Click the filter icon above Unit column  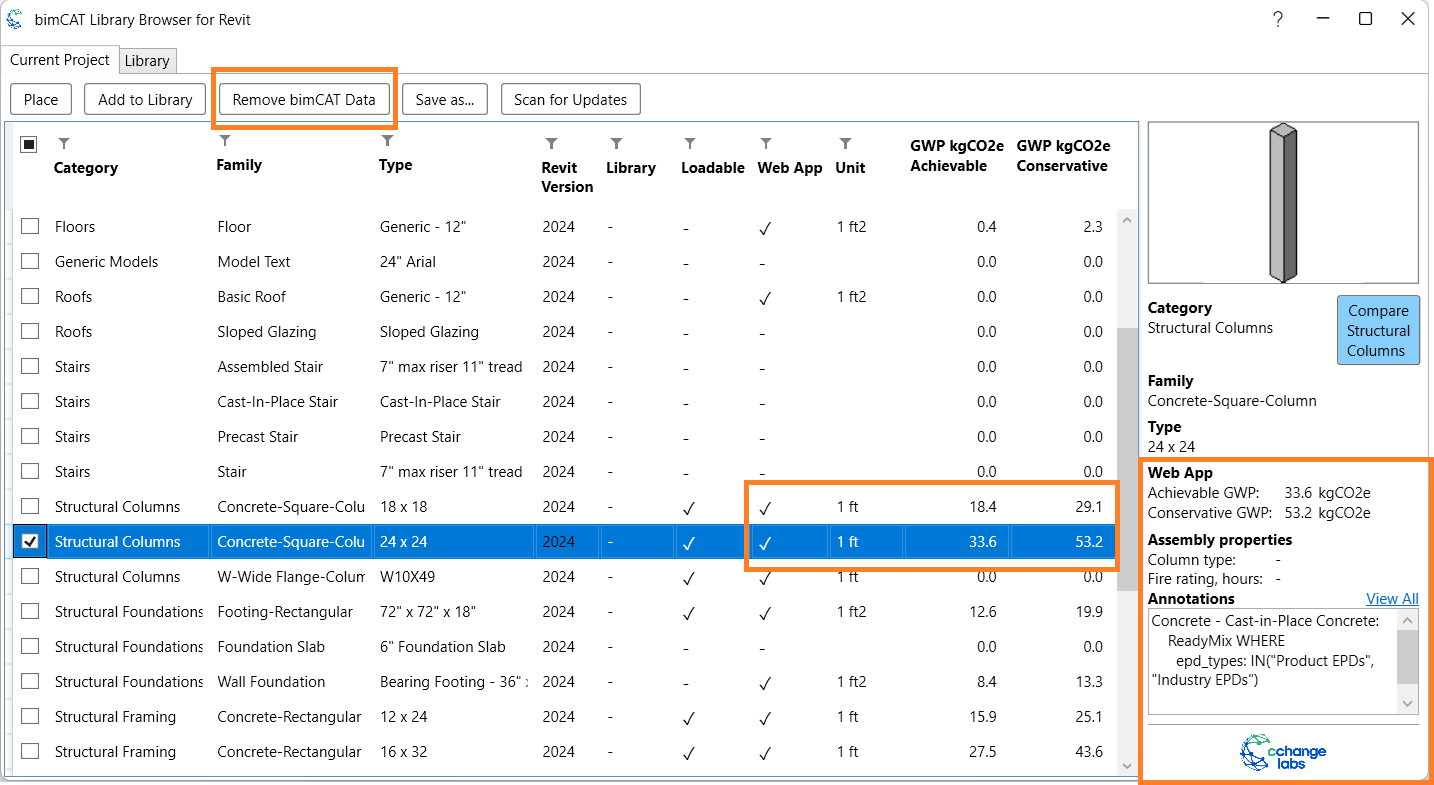click(x=845, y=144)
